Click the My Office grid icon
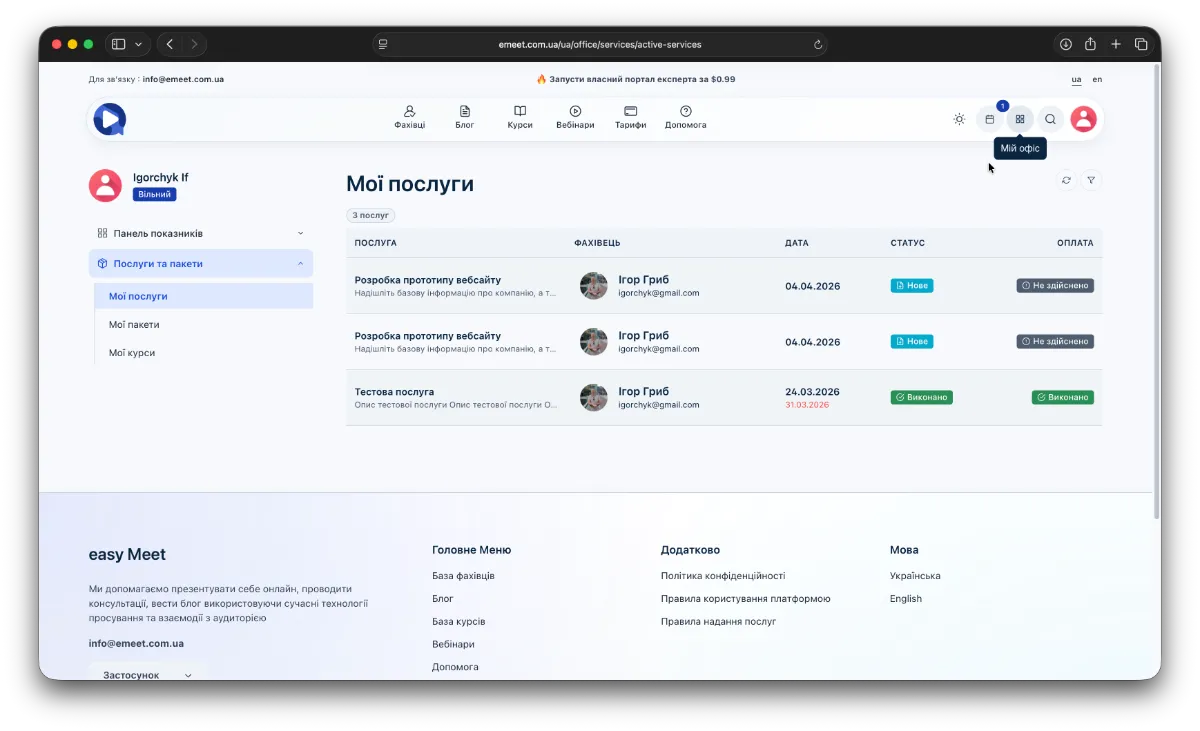Image resolution: width=1200 pixels, height=731 pixels. [x=1020, y=119]
